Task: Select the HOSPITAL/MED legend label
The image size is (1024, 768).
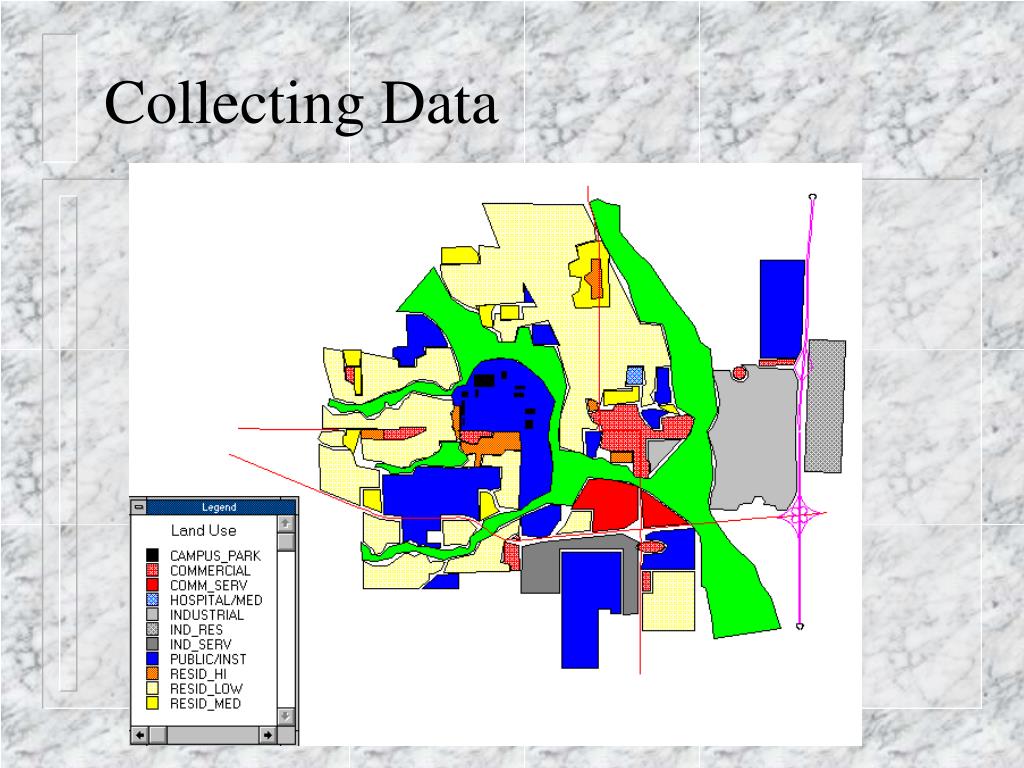Action: (216, 600)
